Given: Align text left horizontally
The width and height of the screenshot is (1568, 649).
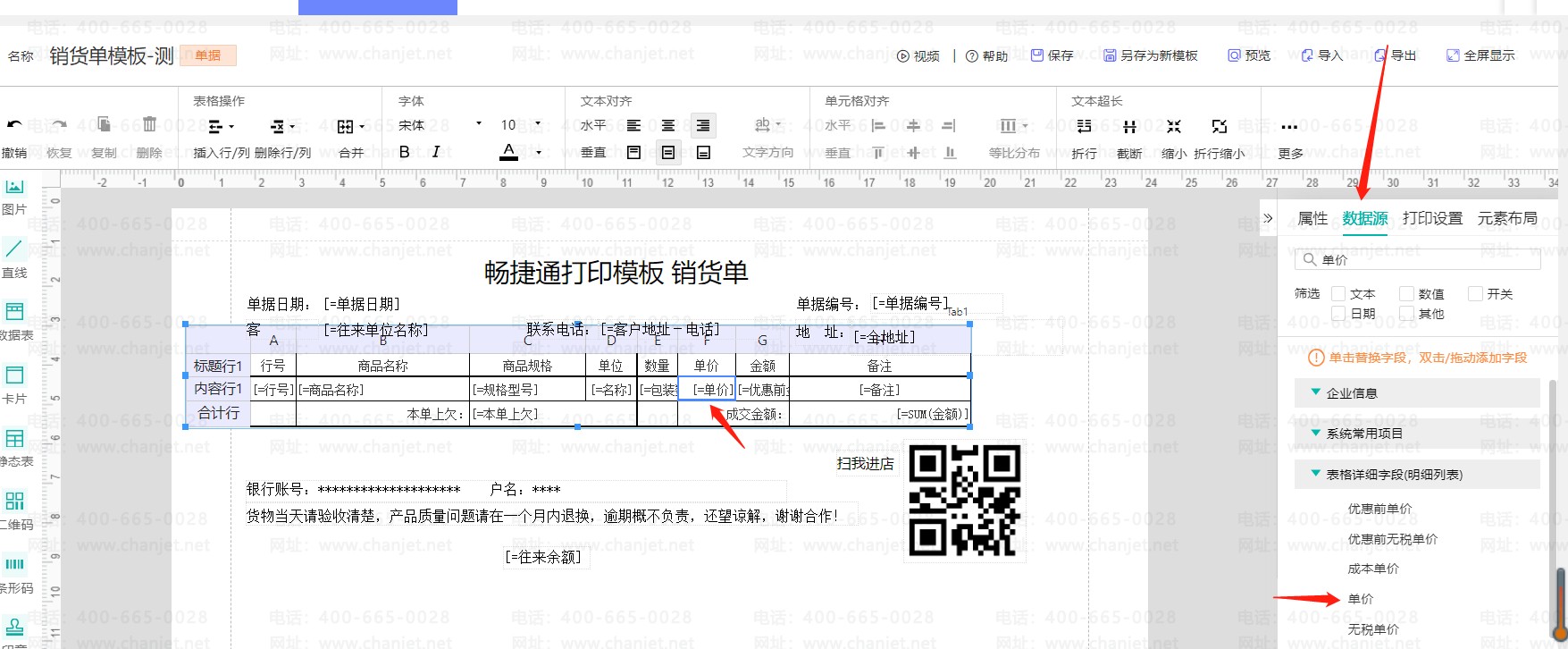Looking at the screenshot, I should tap(633, 126).
